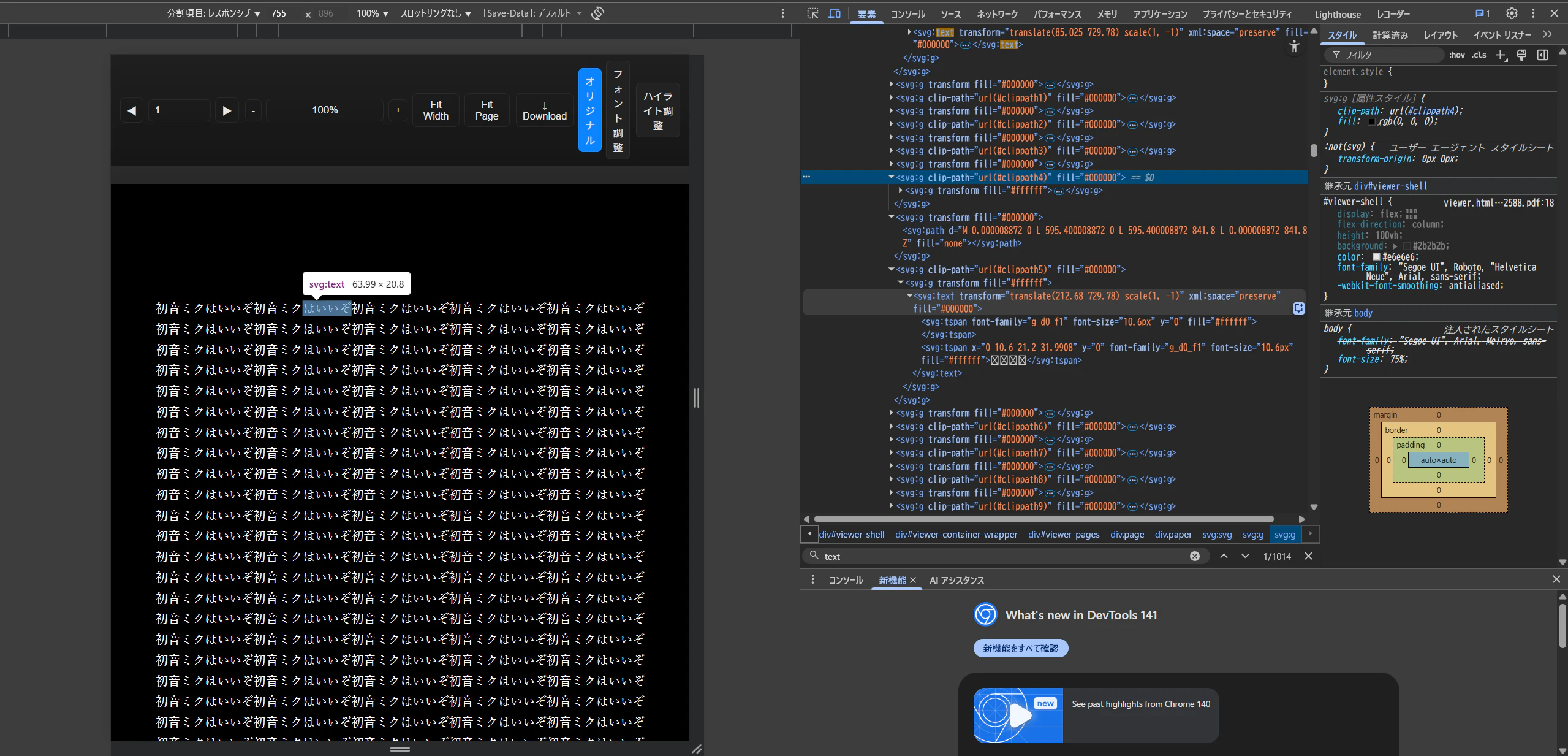This screenshot has width=1568, height=756.
Task: Follow the #clippath4 link in styles
Action: click(1431, 111)
